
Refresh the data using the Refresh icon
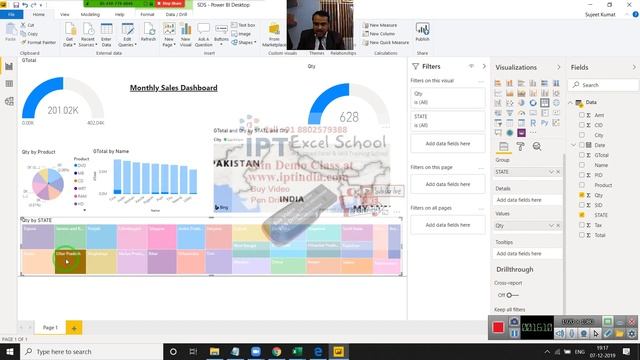pyautogui.click(x=148, y=32)
